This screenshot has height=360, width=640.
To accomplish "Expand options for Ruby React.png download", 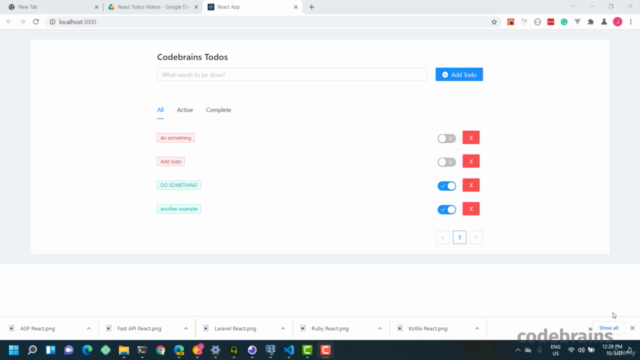I will (380, 329).
